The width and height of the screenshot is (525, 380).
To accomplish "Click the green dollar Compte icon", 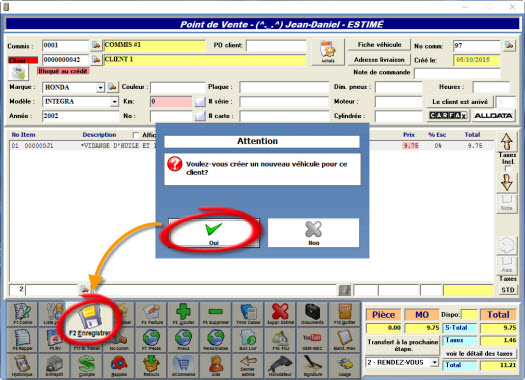I will pos(86,366).
